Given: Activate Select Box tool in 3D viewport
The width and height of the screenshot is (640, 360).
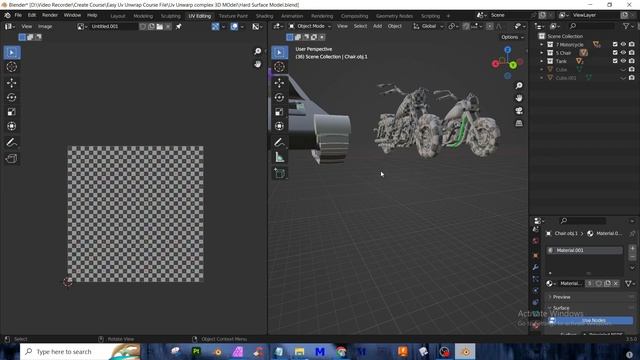Looking at the screenshot, I should 280,52.
